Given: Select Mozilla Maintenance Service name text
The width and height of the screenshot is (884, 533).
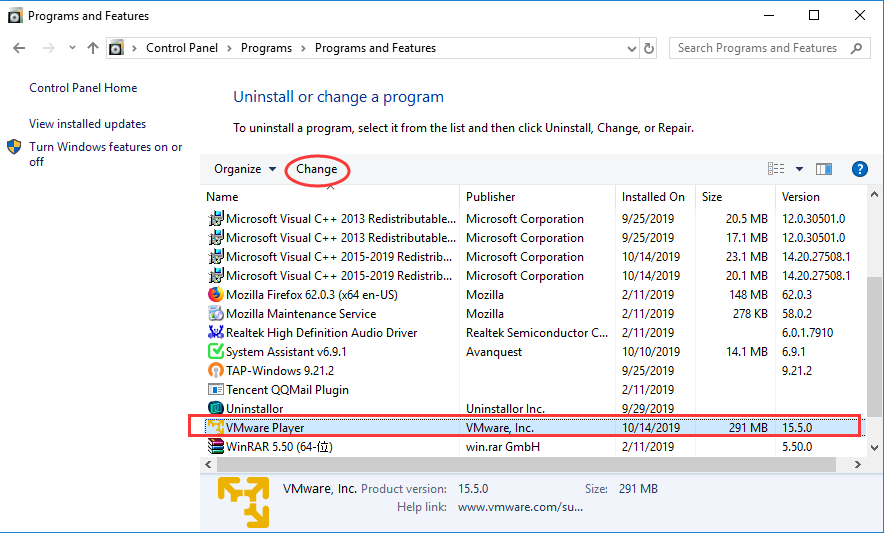Looking at the screenshot, I should point(301,314).
